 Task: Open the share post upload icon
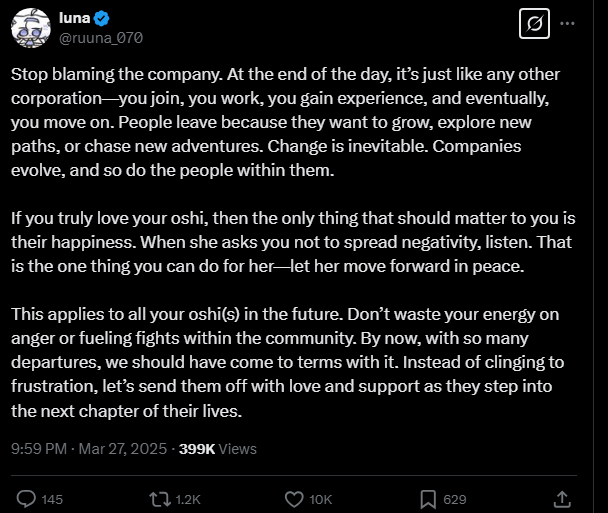(x=562, y=497)
